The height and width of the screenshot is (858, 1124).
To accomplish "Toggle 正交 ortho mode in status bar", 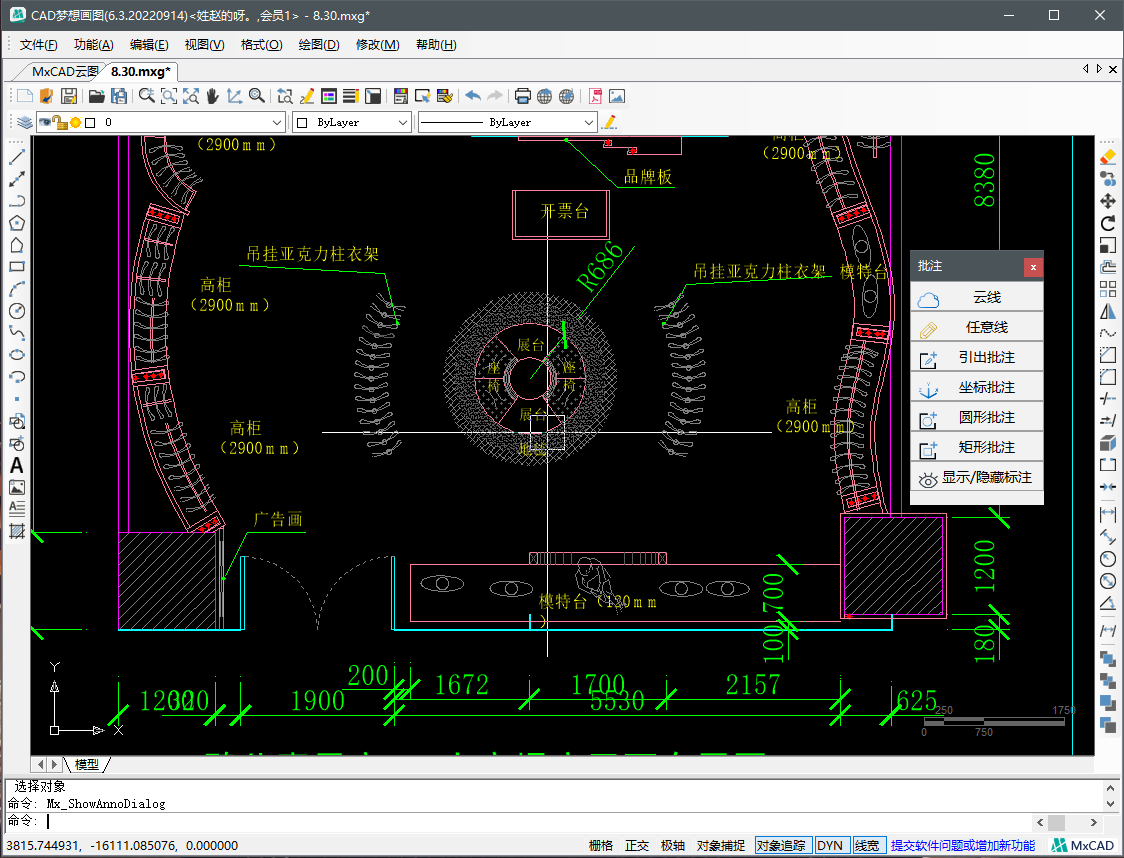I will [x=637, y=846].
